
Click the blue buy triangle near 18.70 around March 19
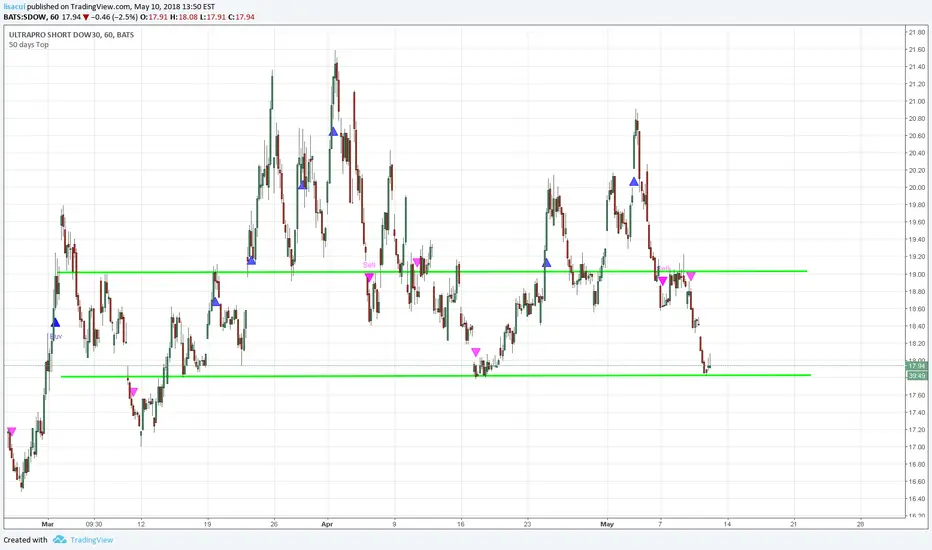coord(215,302)
